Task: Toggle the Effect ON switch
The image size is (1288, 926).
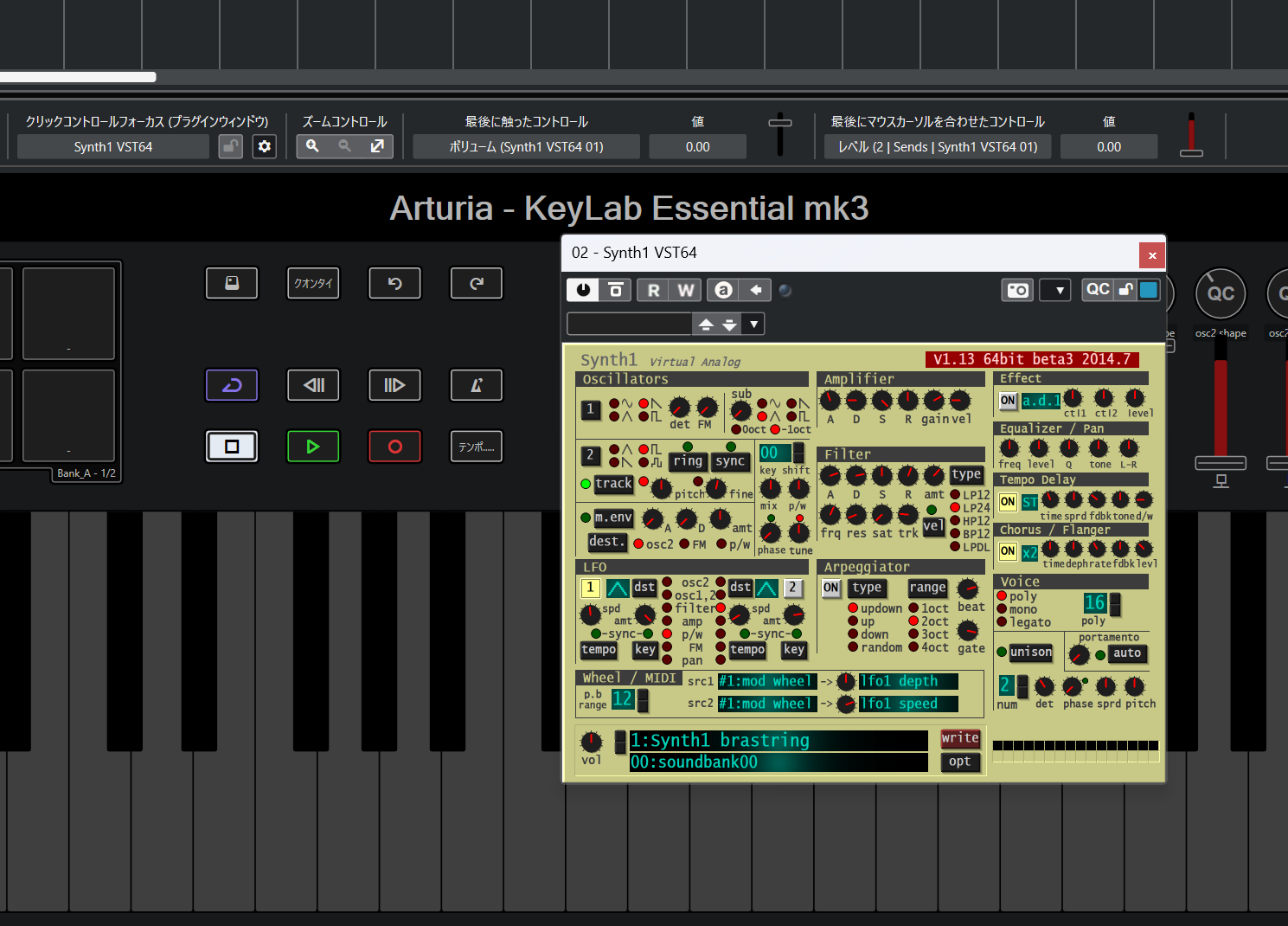Action: pos(1008,401)
